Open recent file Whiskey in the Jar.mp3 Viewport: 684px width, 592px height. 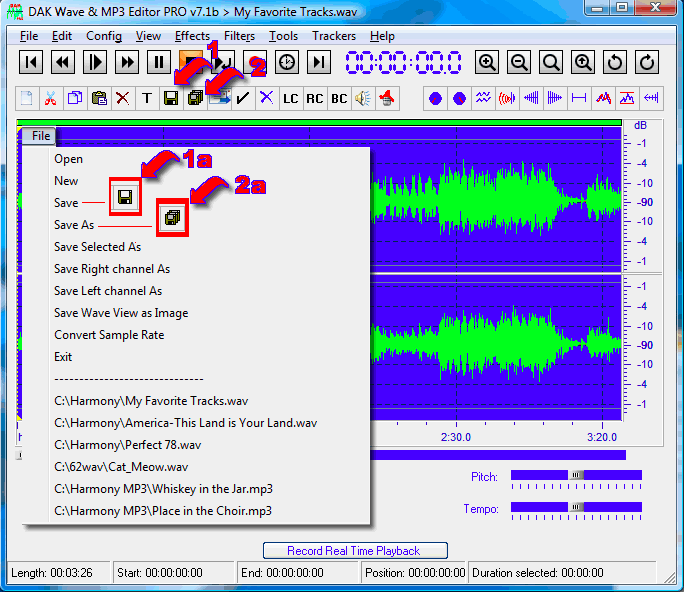pyautogui.click(x=164, y=489)
